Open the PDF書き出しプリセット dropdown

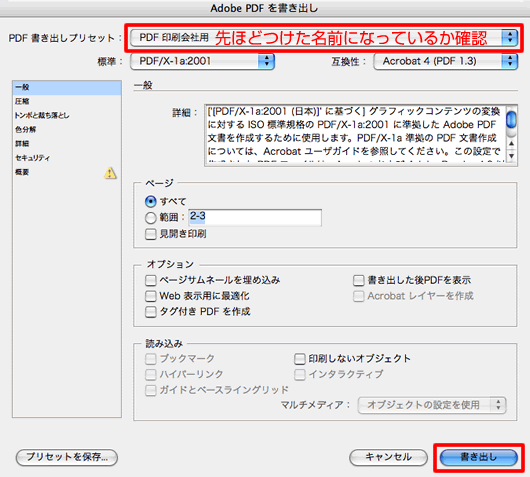coord(324,38)
